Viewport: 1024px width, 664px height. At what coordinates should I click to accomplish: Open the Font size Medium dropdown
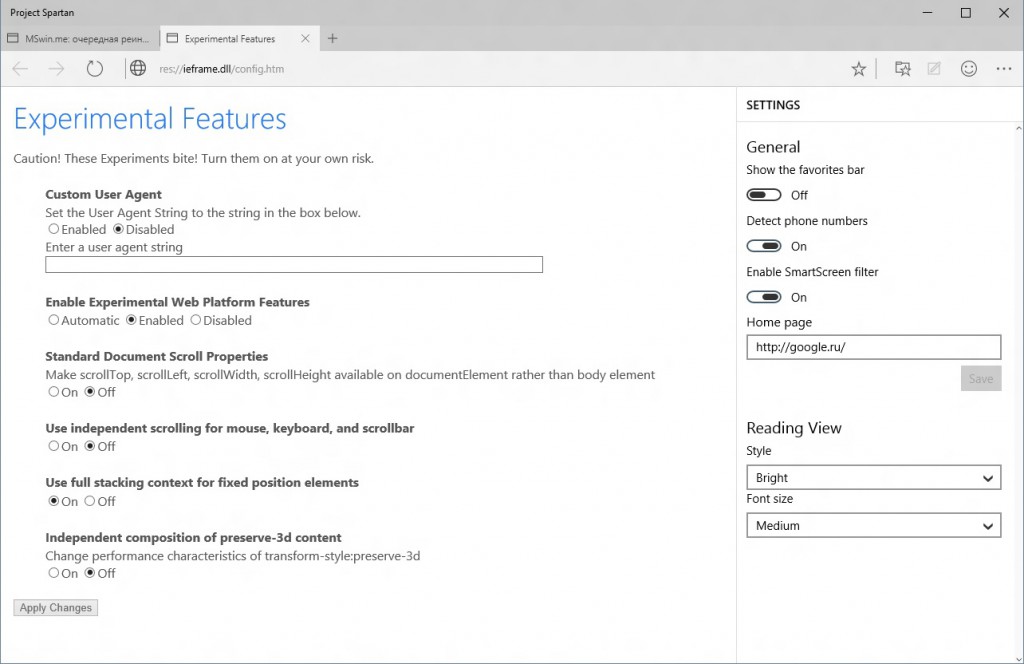[x=873, y=525]
